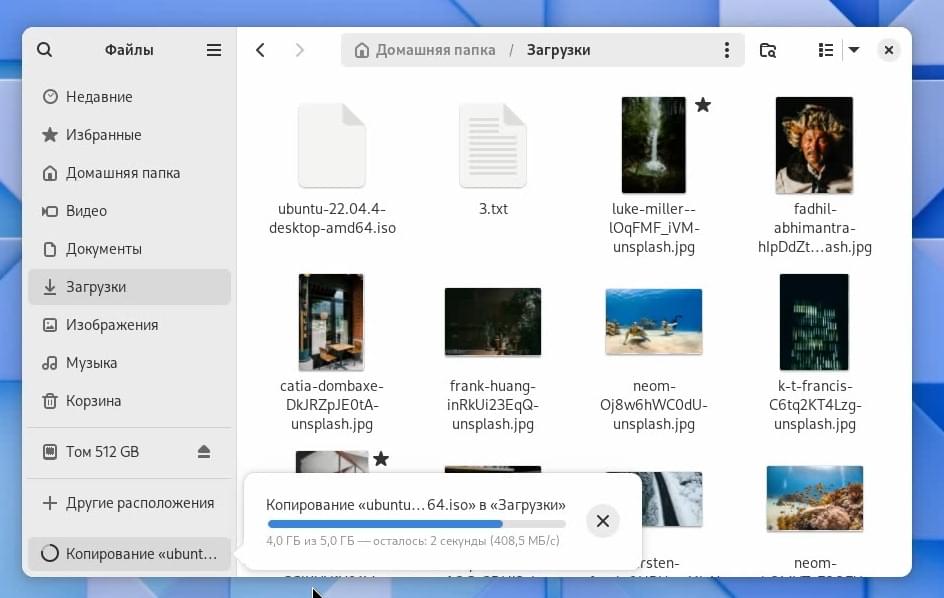The width and height of the screenshot is (944, 598).
Task: Click Загрузки in path bar
Action: tap(558, 50)
